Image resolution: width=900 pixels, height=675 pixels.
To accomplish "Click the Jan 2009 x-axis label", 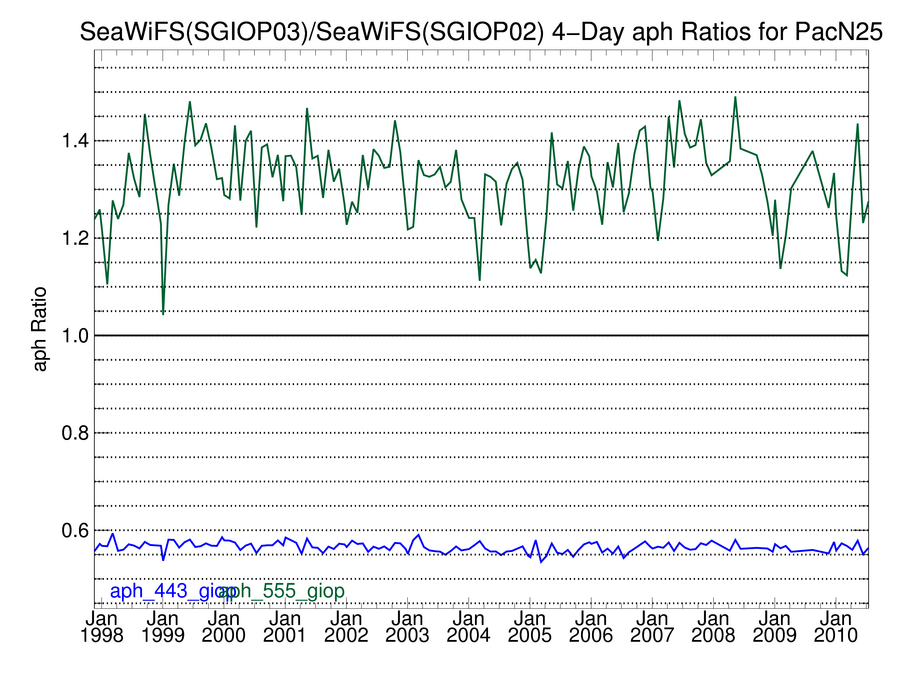I will point(774,627).
